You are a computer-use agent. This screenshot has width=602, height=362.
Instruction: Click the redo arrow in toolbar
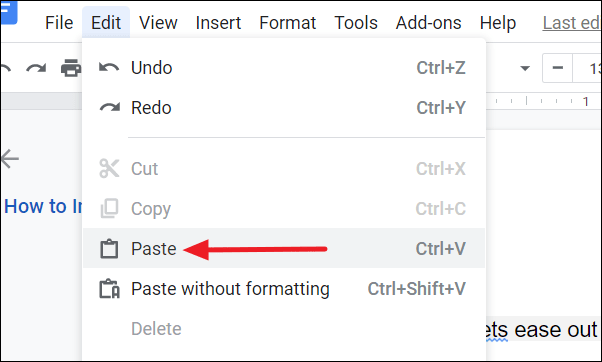point(36,69)
